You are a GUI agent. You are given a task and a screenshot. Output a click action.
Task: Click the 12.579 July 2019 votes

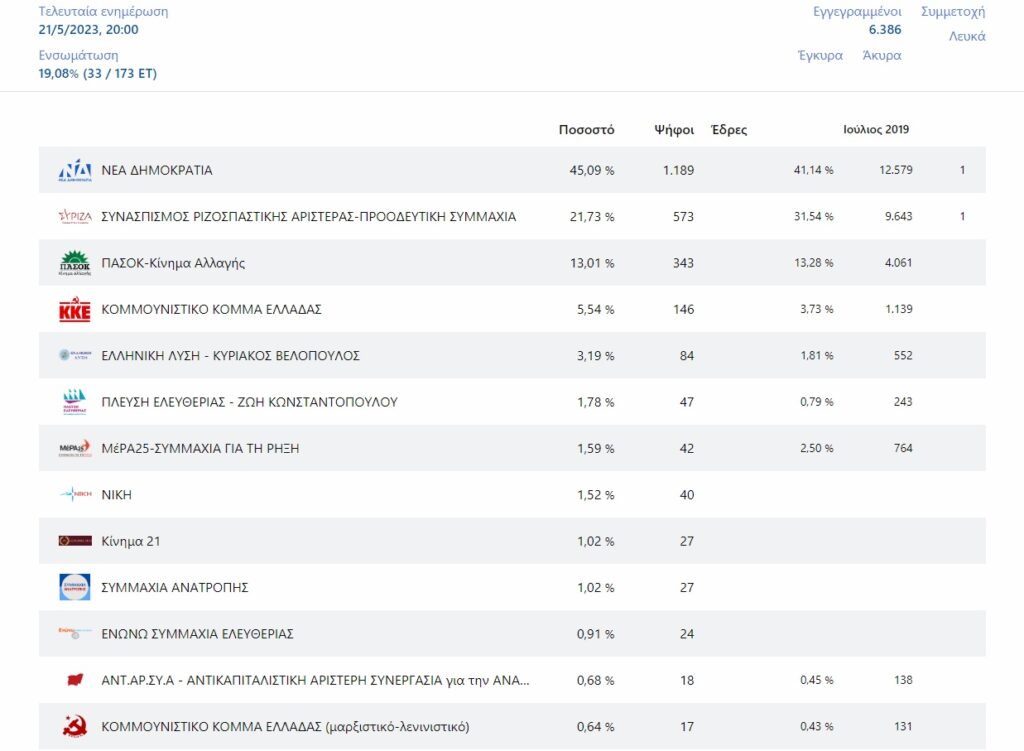pyautogui.click(x=896, y=170)
